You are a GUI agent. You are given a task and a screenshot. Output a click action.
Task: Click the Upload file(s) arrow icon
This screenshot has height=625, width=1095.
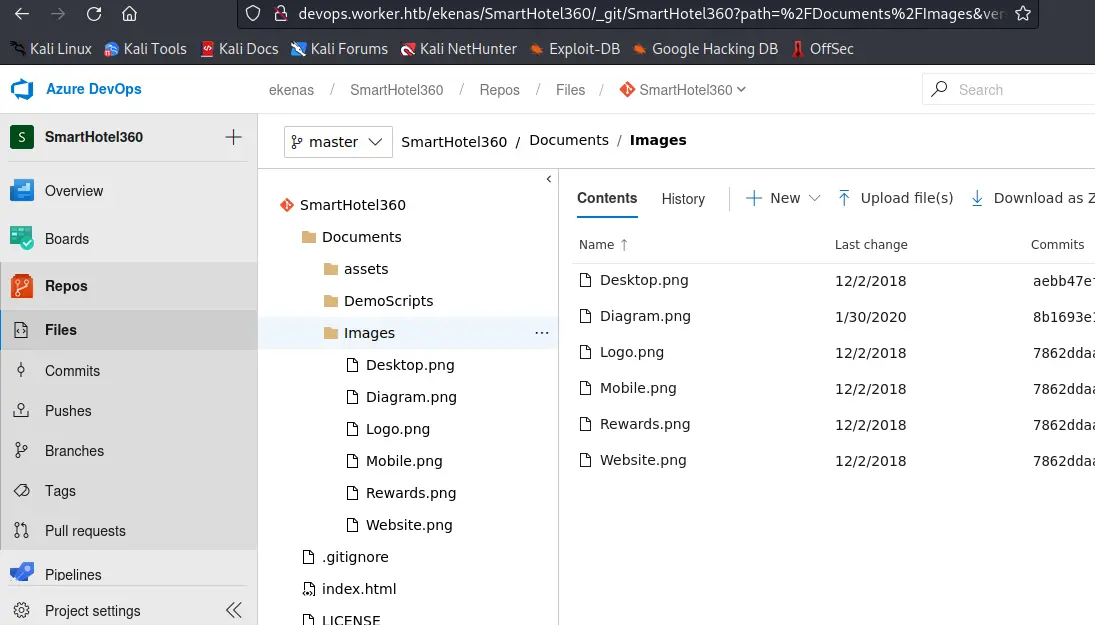coord(844,198)
